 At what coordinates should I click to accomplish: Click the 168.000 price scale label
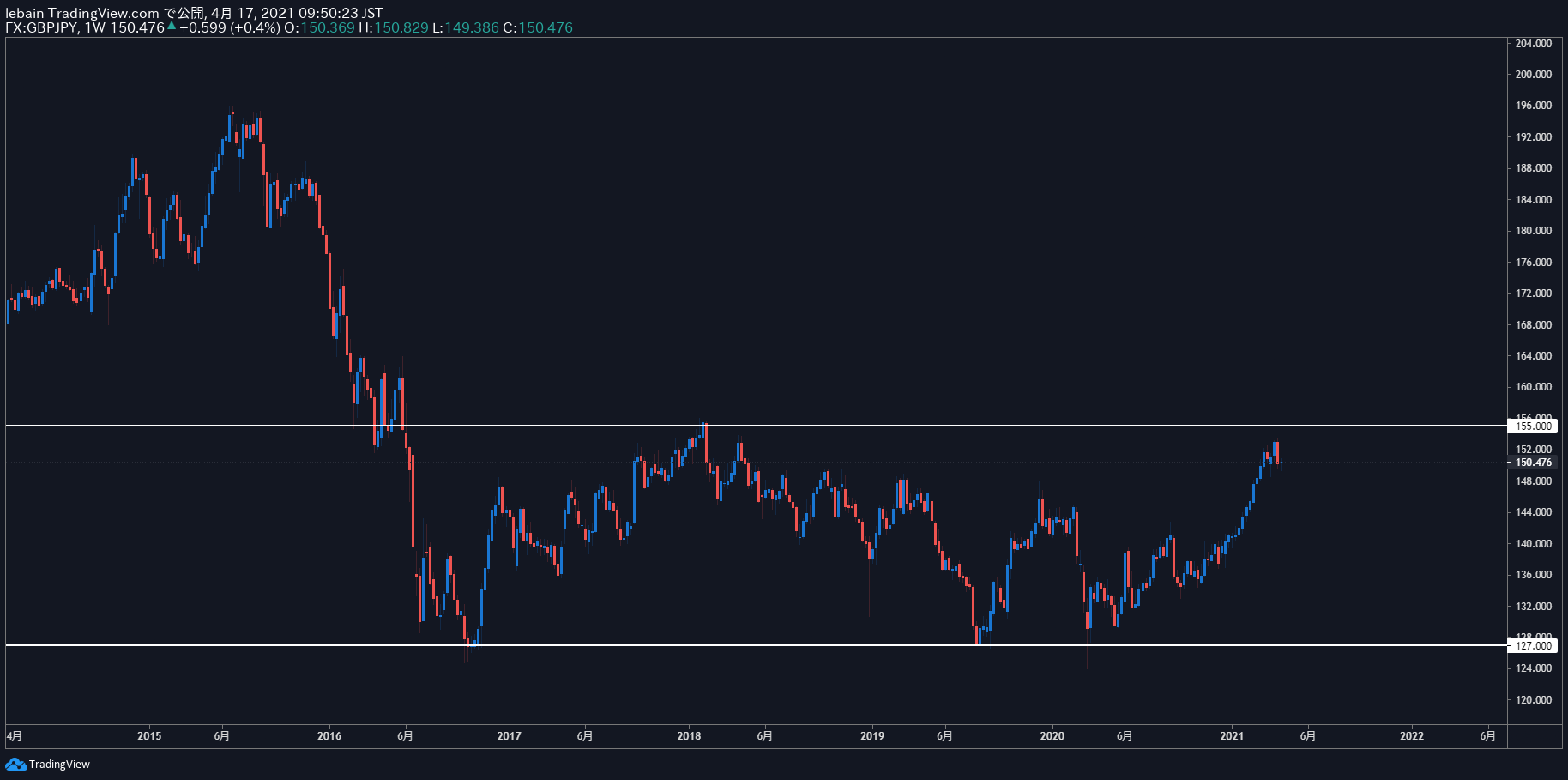(1534, 325)
